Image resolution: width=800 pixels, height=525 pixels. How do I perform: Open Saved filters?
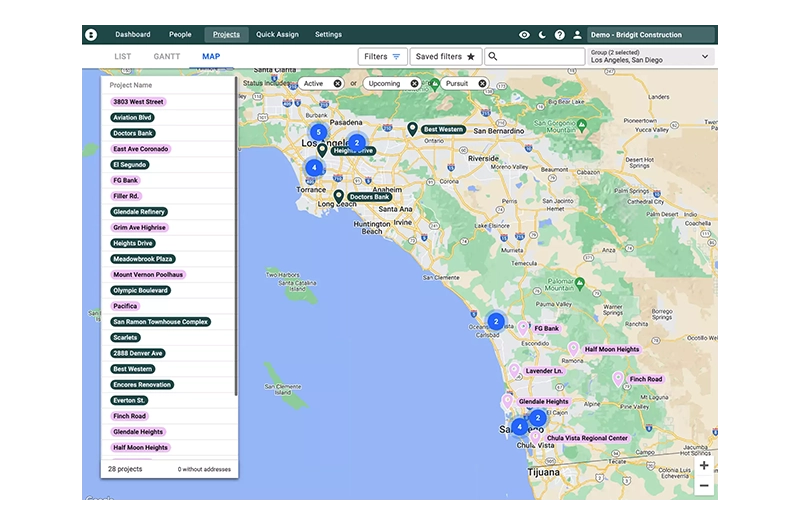(445, 57)
